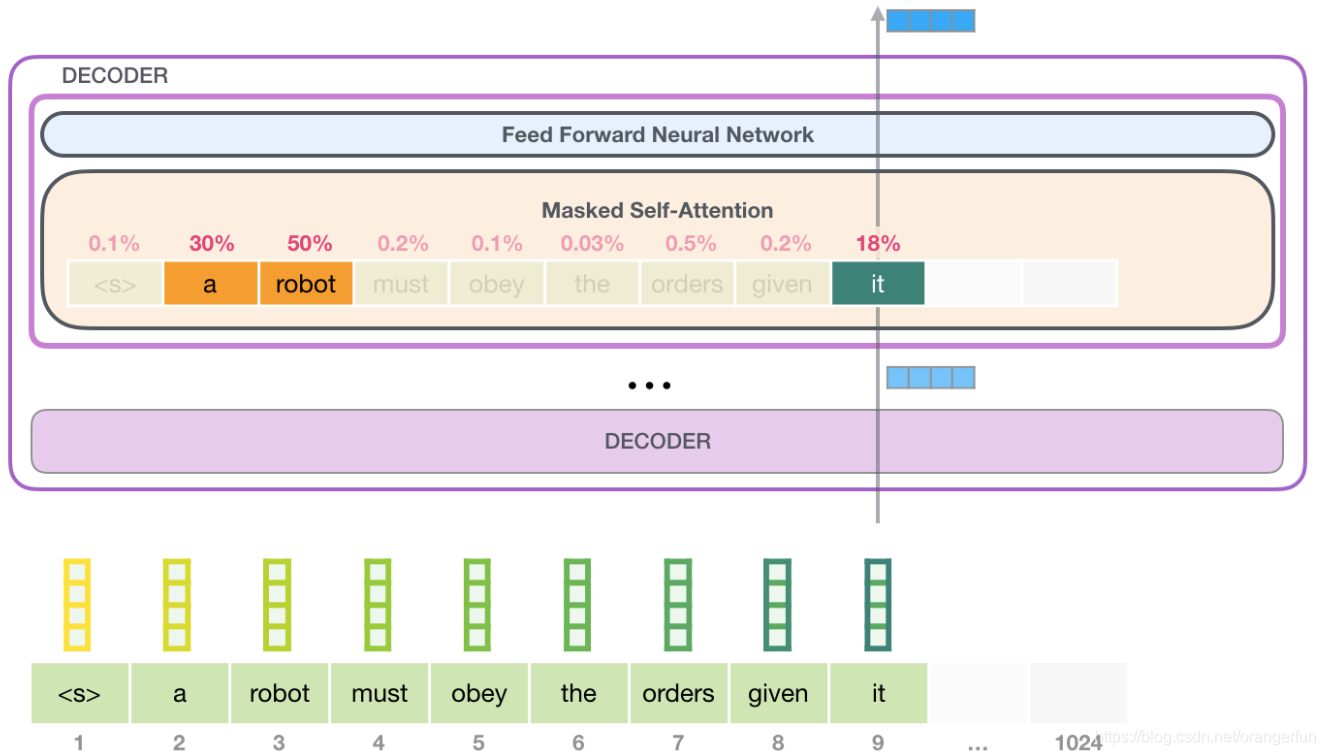This screenshot has width=1325, height=755.
Task: Click the faded 'must' attention token
Action: coord(401,284)
